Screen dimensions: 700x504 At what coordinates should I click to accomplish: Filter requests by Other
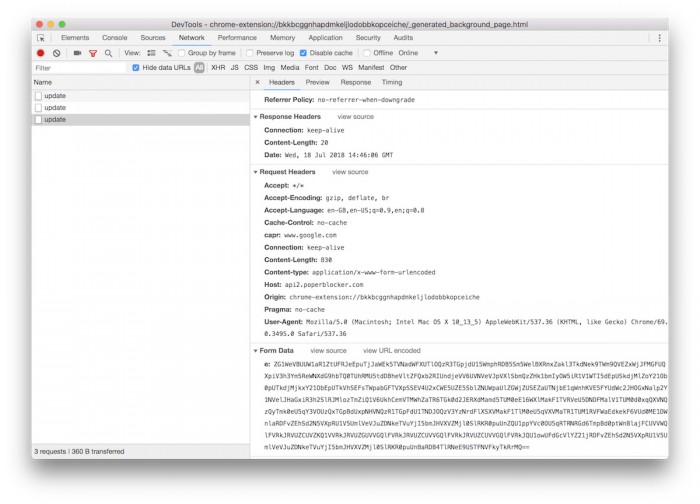point(398,68)
